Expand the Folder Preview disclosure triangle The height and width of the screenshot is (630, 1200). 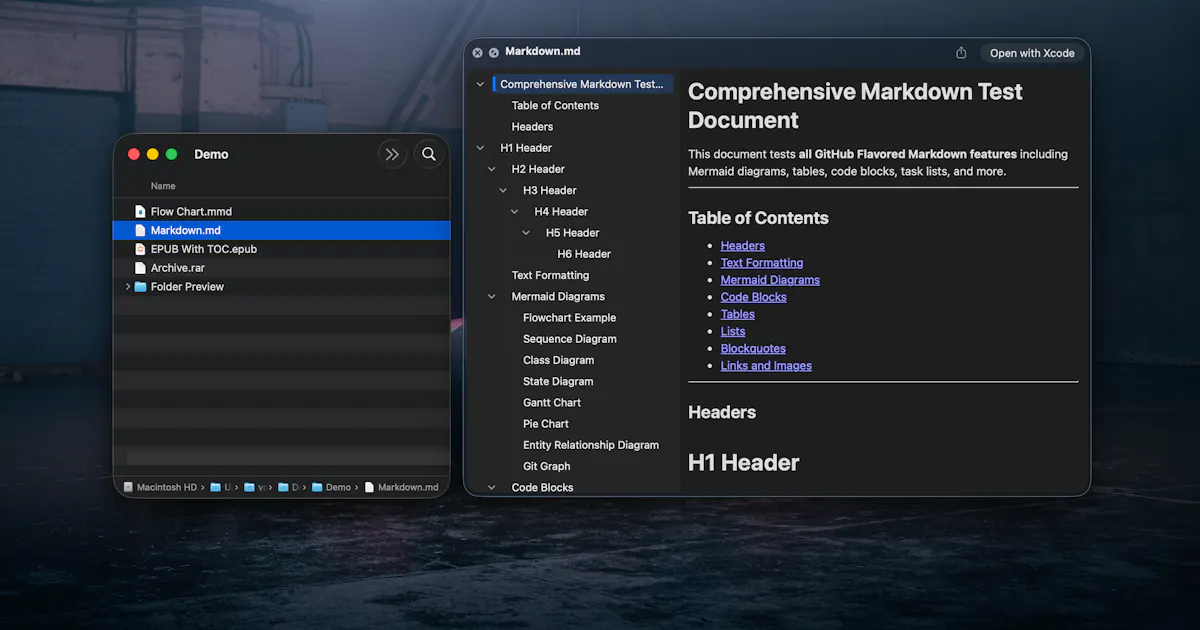coord(127,287)
